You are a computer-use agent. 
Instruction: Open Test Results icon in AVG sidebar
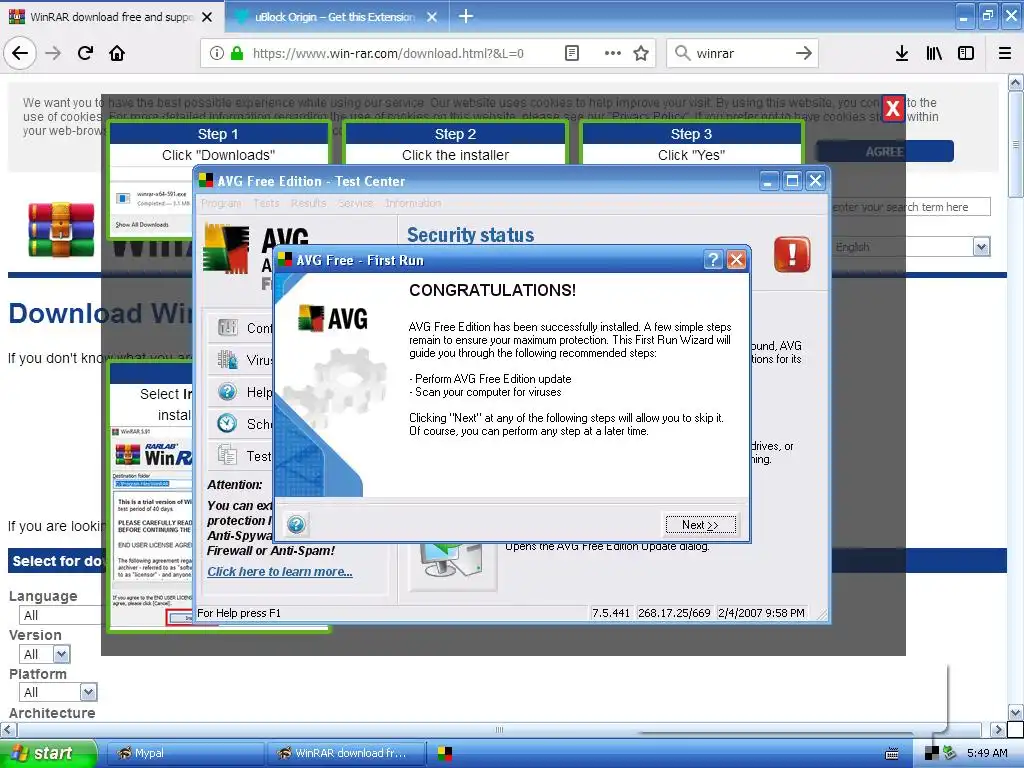(227, 455)
